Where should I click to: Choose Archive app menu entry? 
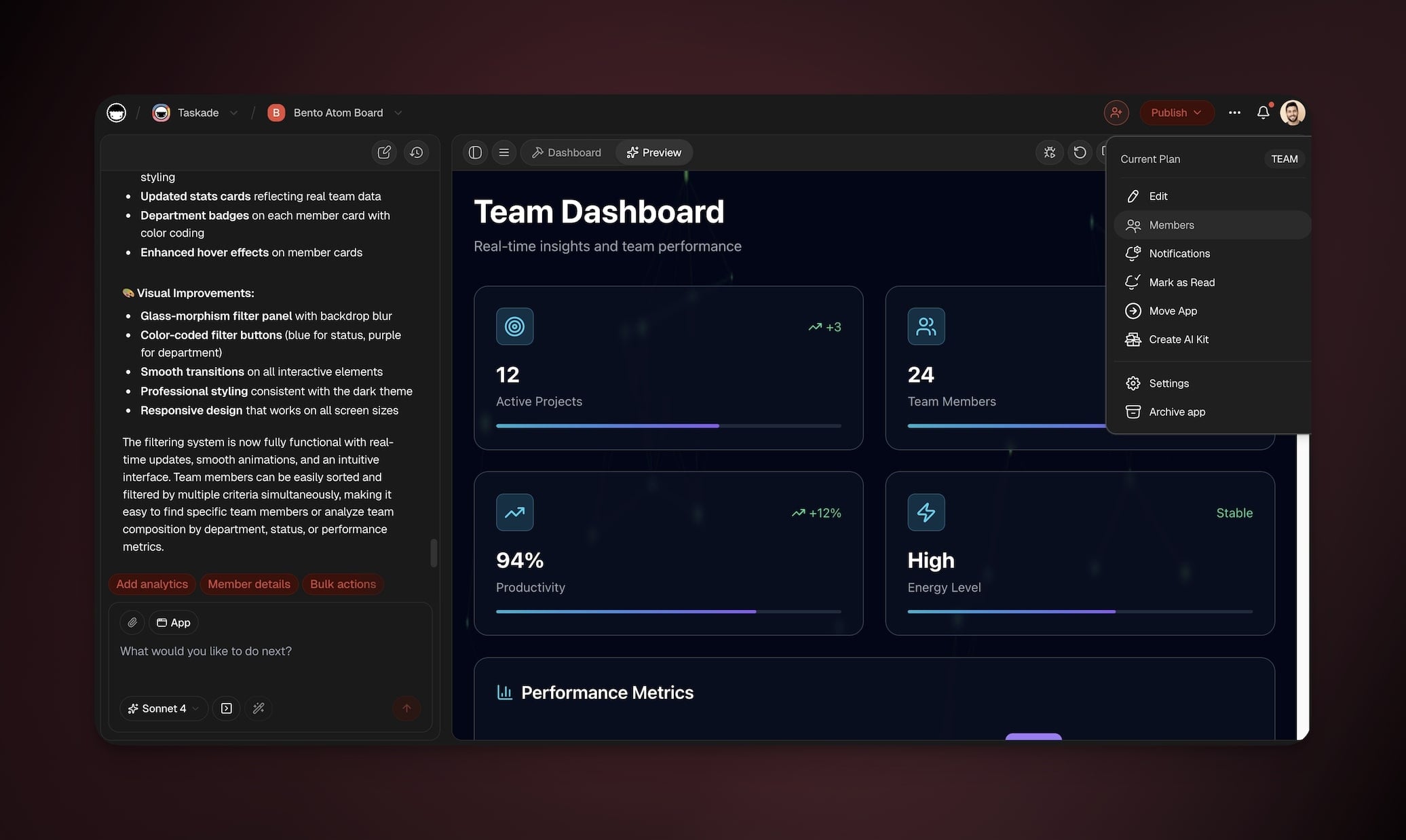pyautogui.click(x=1177, y=412)
